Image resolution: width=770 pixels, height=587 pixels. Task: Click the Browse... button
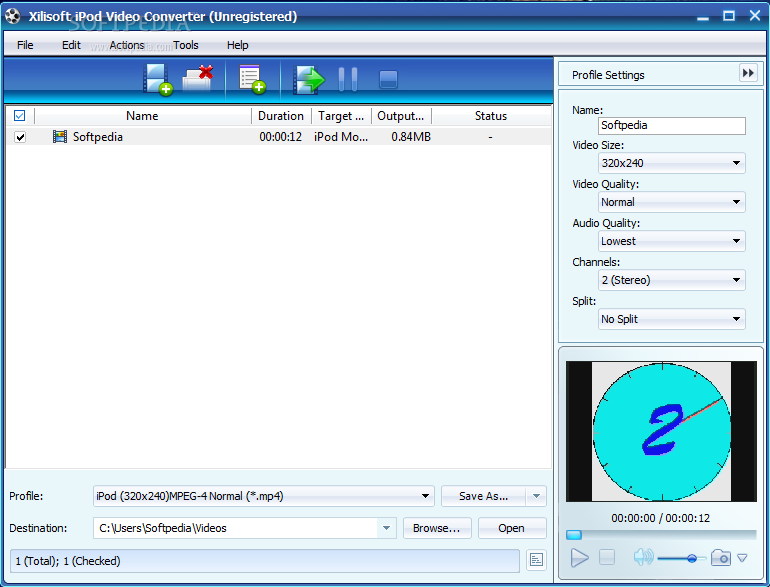click(437, 528)
